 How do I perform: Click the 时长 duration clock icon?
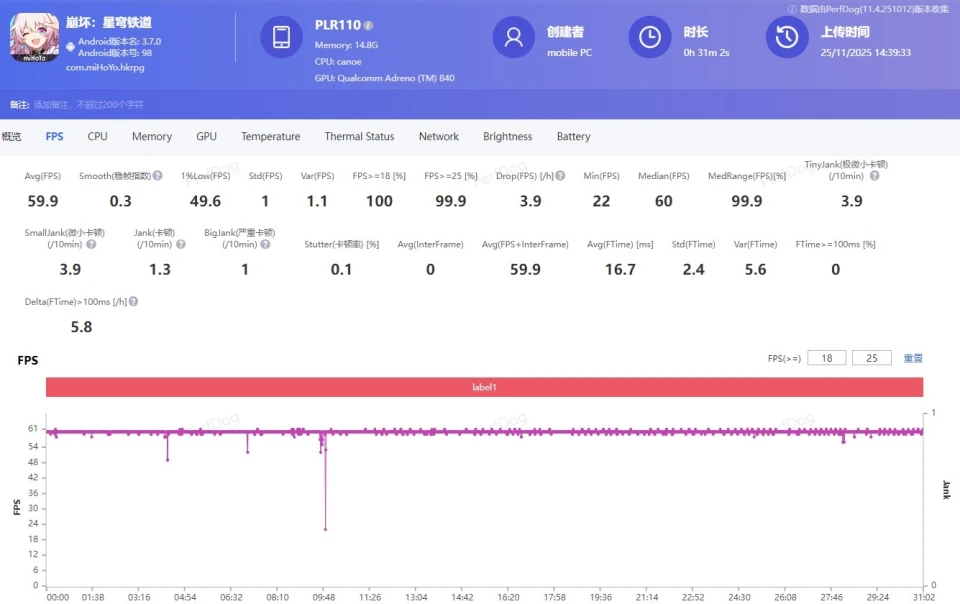click(x=649, y=37)
